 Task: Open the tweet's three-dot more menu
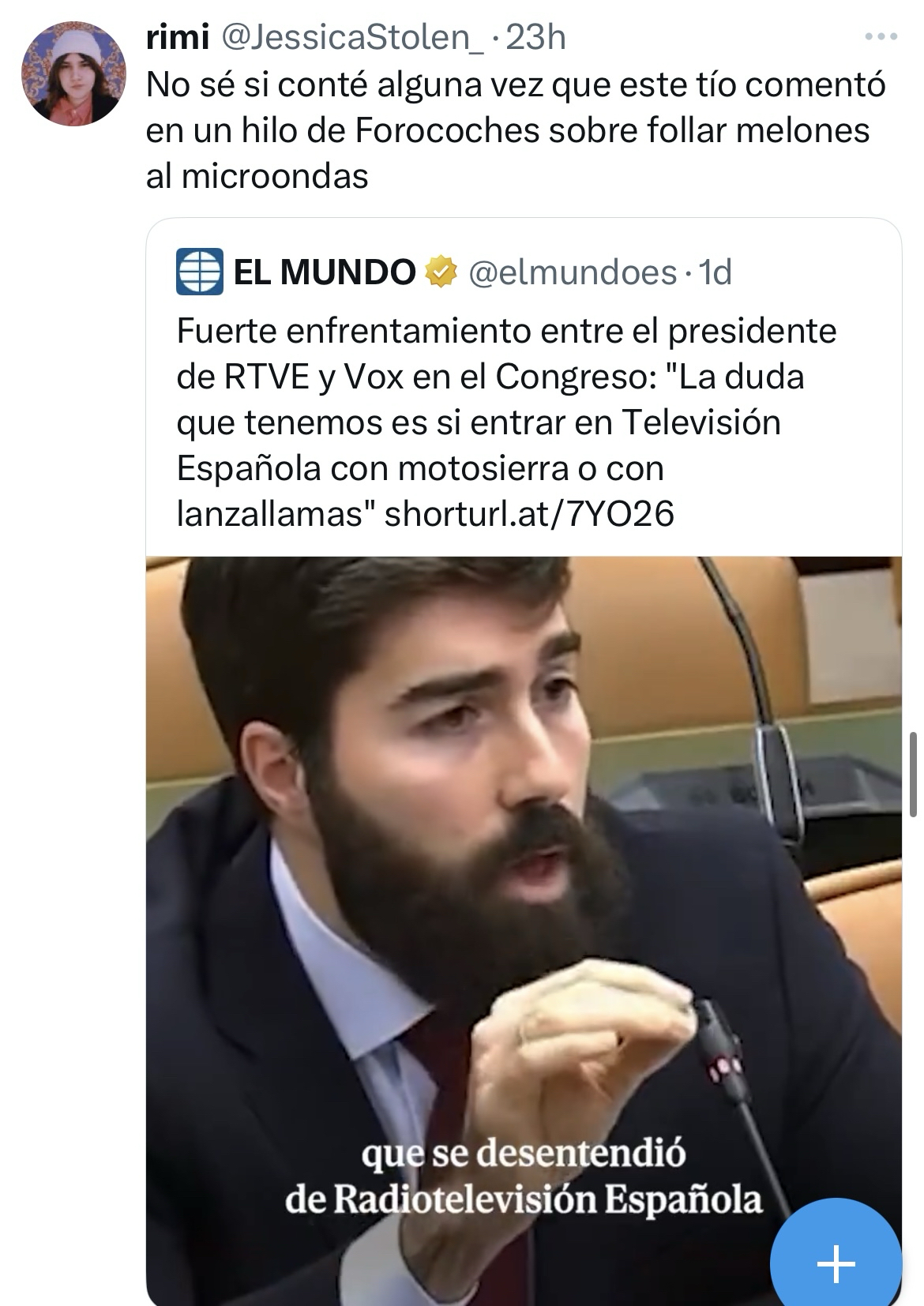tap(881, 37)
